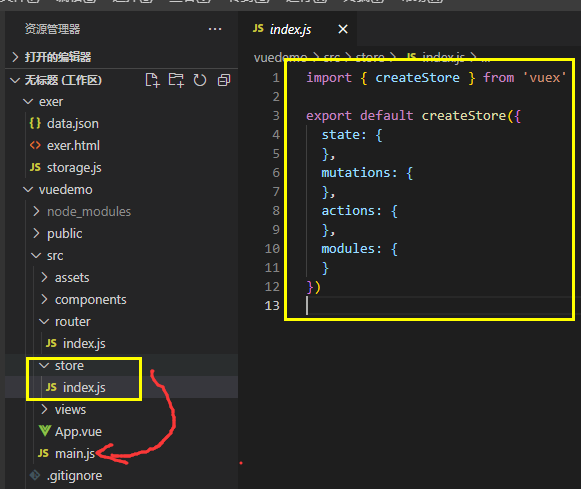This screenshot has height=489, width=581.
Task: Open App.vue file
Action: 78,432
